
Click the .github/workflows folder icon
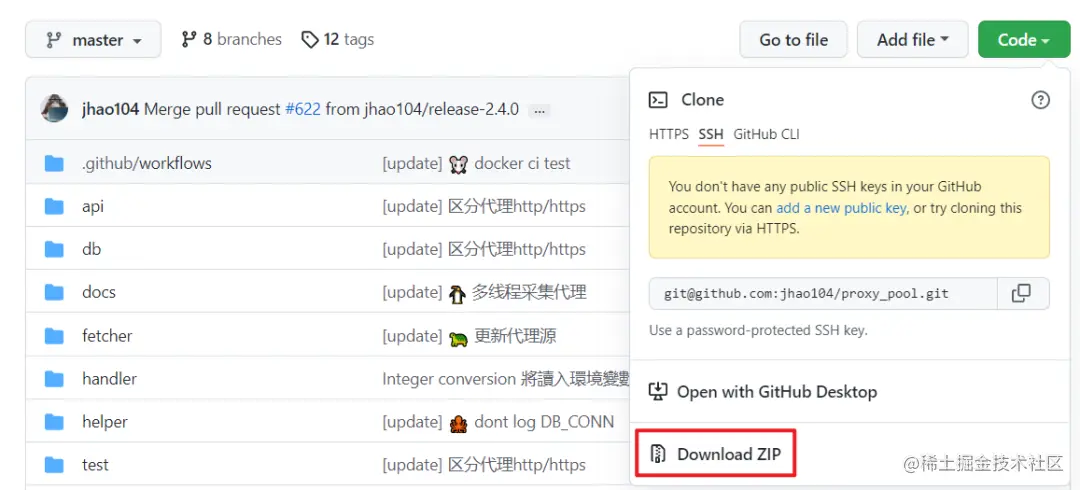click(x=54, y=163)
